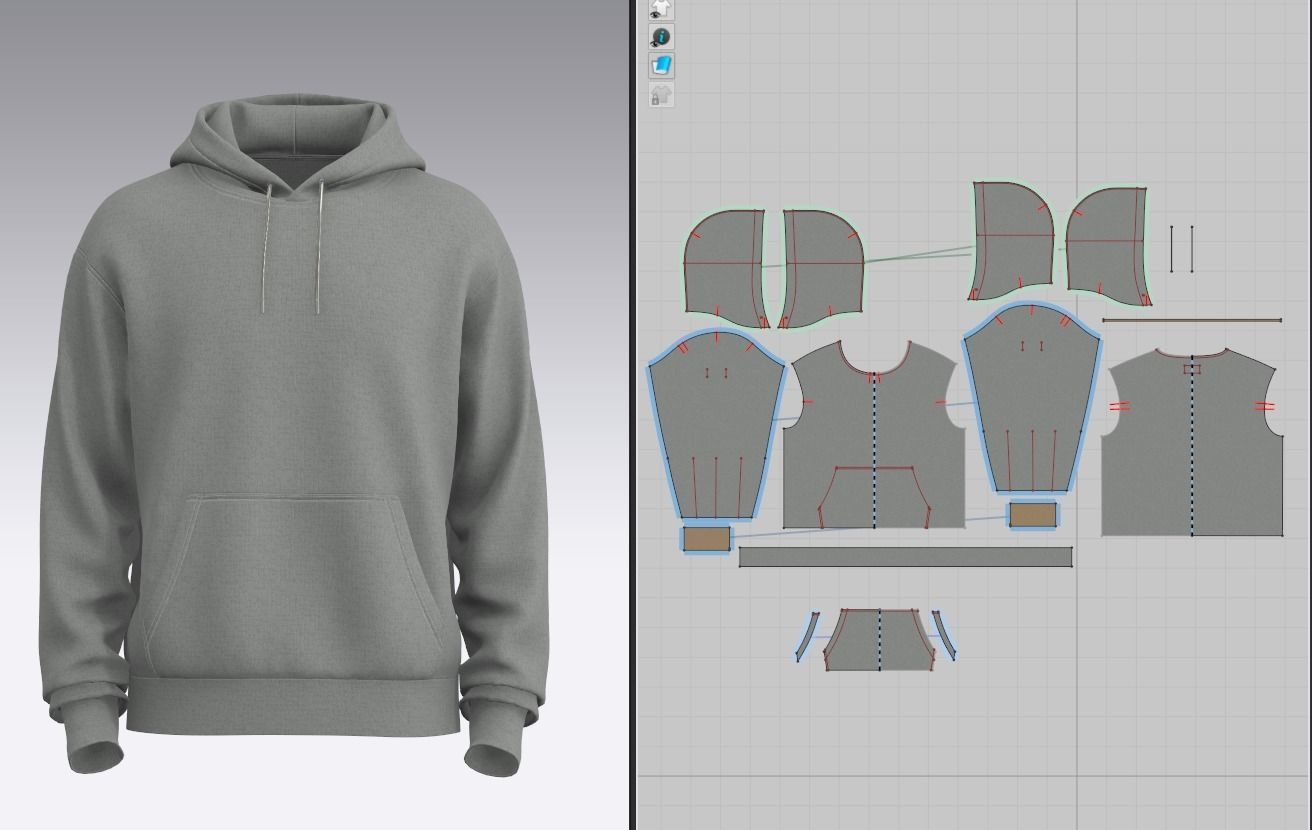Select the highlighted sleeve pattern beside back body
Image resolution: width=1312 pixels, height=830 pixels.
coord(1032,398)
